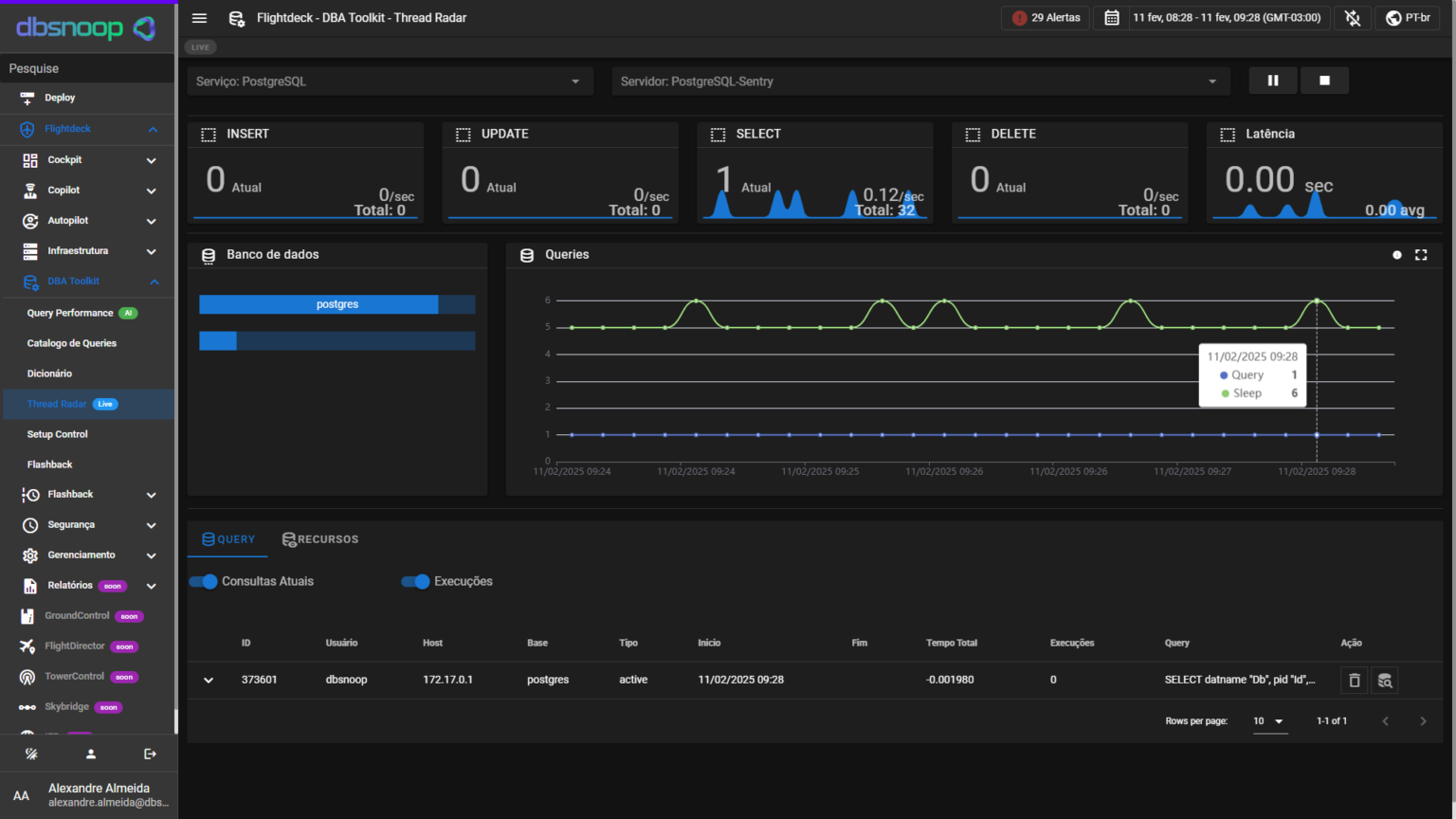Open the Serviço: PostgreSQL dropdown

pyautogui.click(x=390, y=82)
